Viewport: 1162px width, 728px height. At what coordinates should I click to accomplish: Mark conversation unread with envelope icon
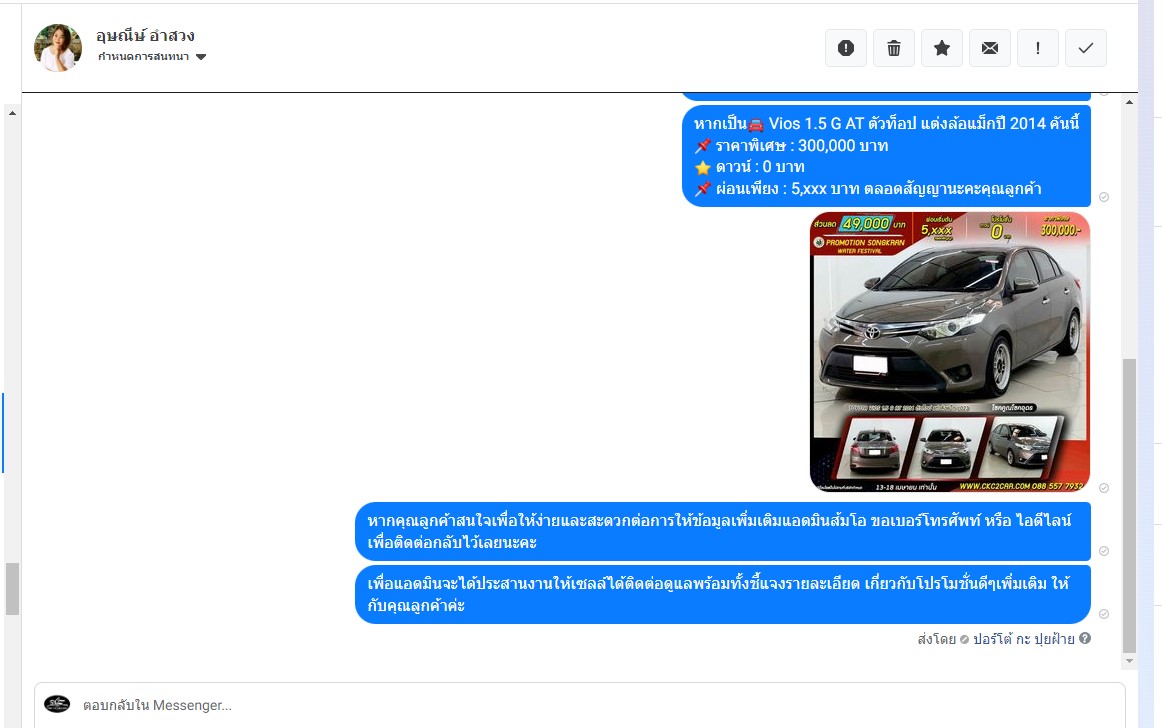[990, 48]
